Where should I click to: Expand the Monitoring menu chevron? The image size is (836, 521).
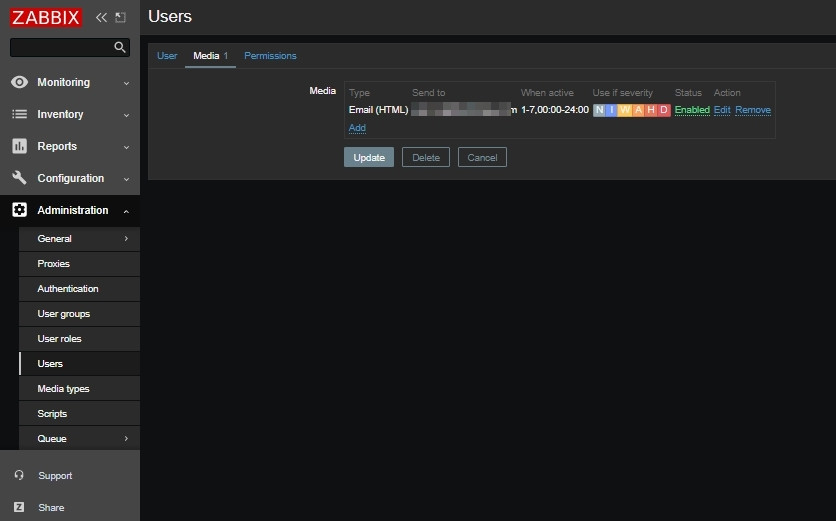point(126,83)
